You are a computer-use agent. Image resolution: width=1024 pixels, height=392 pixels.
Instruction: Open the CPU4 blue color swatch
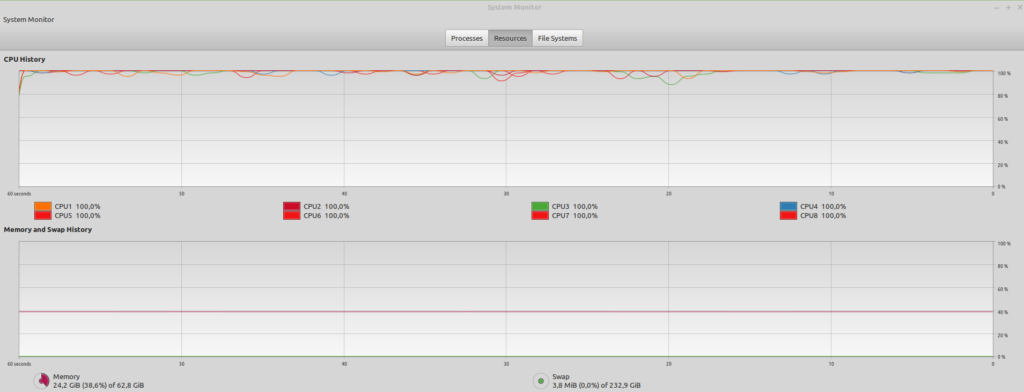tap(789, 206)
